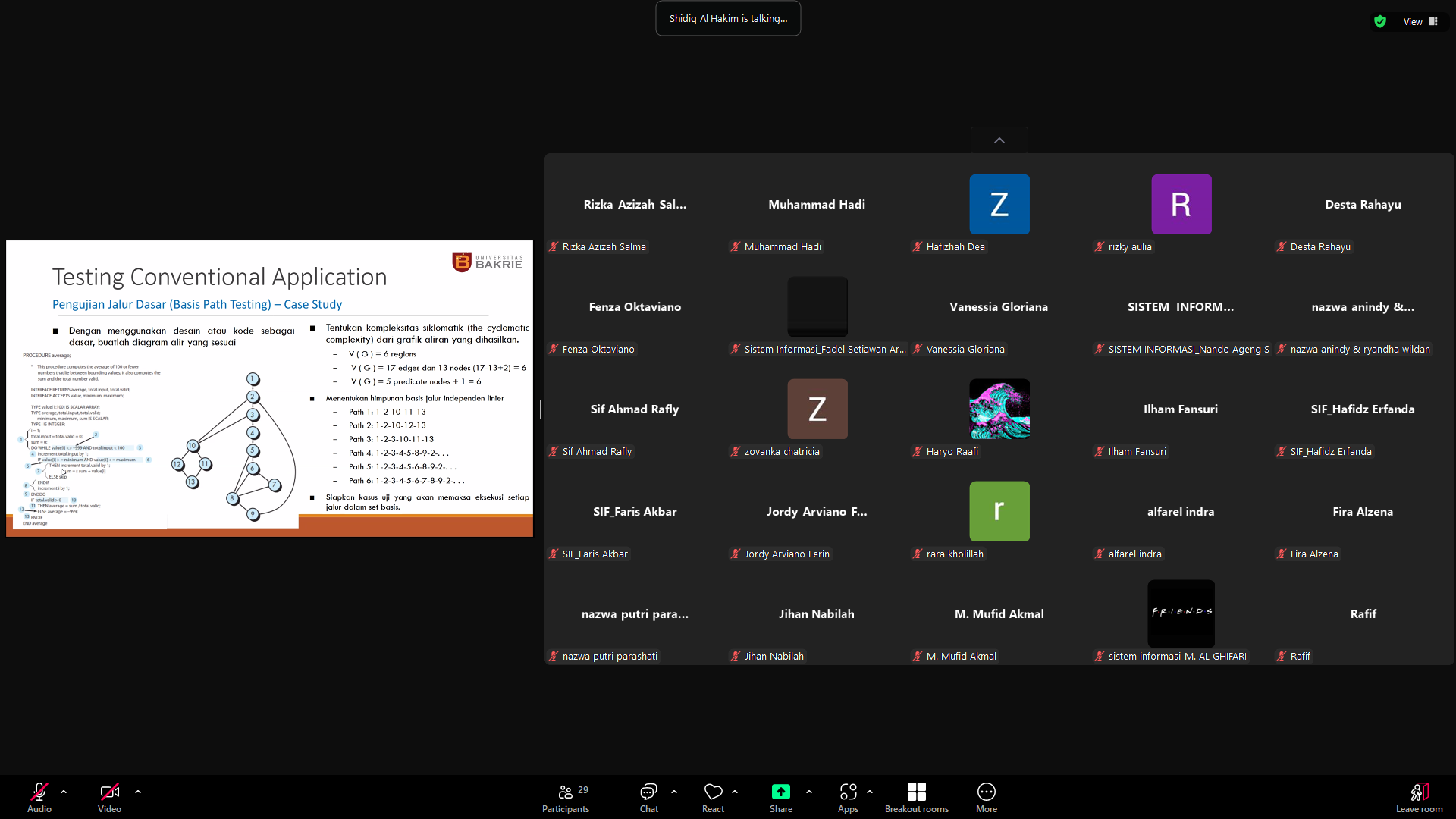Viewport: 1456px width, 819px height.
Task: Expand chat options arrow beside Chat
Action: click(674, 792)
